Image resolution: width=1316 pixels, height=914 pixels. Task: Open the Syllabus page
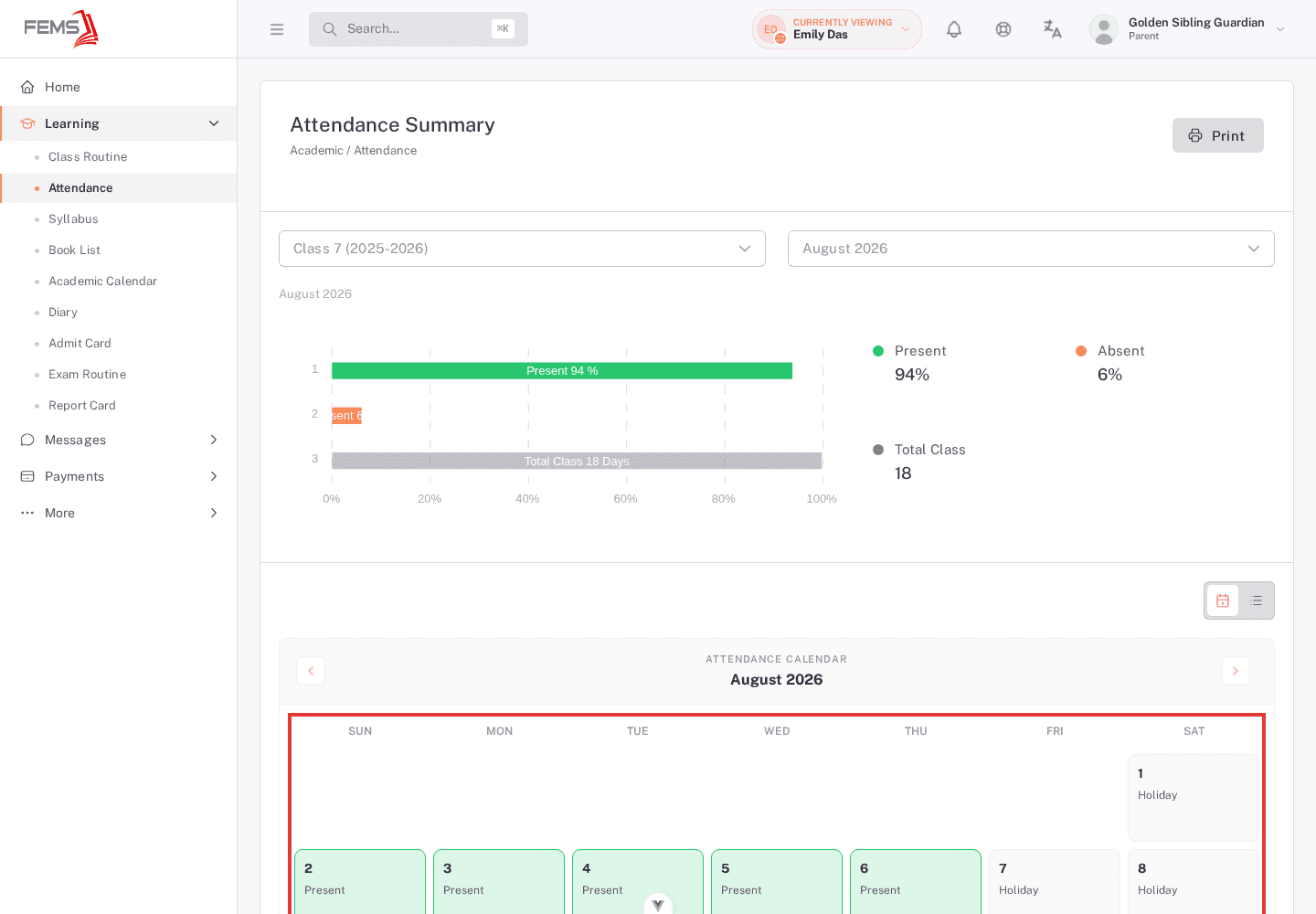coord(73,219)
